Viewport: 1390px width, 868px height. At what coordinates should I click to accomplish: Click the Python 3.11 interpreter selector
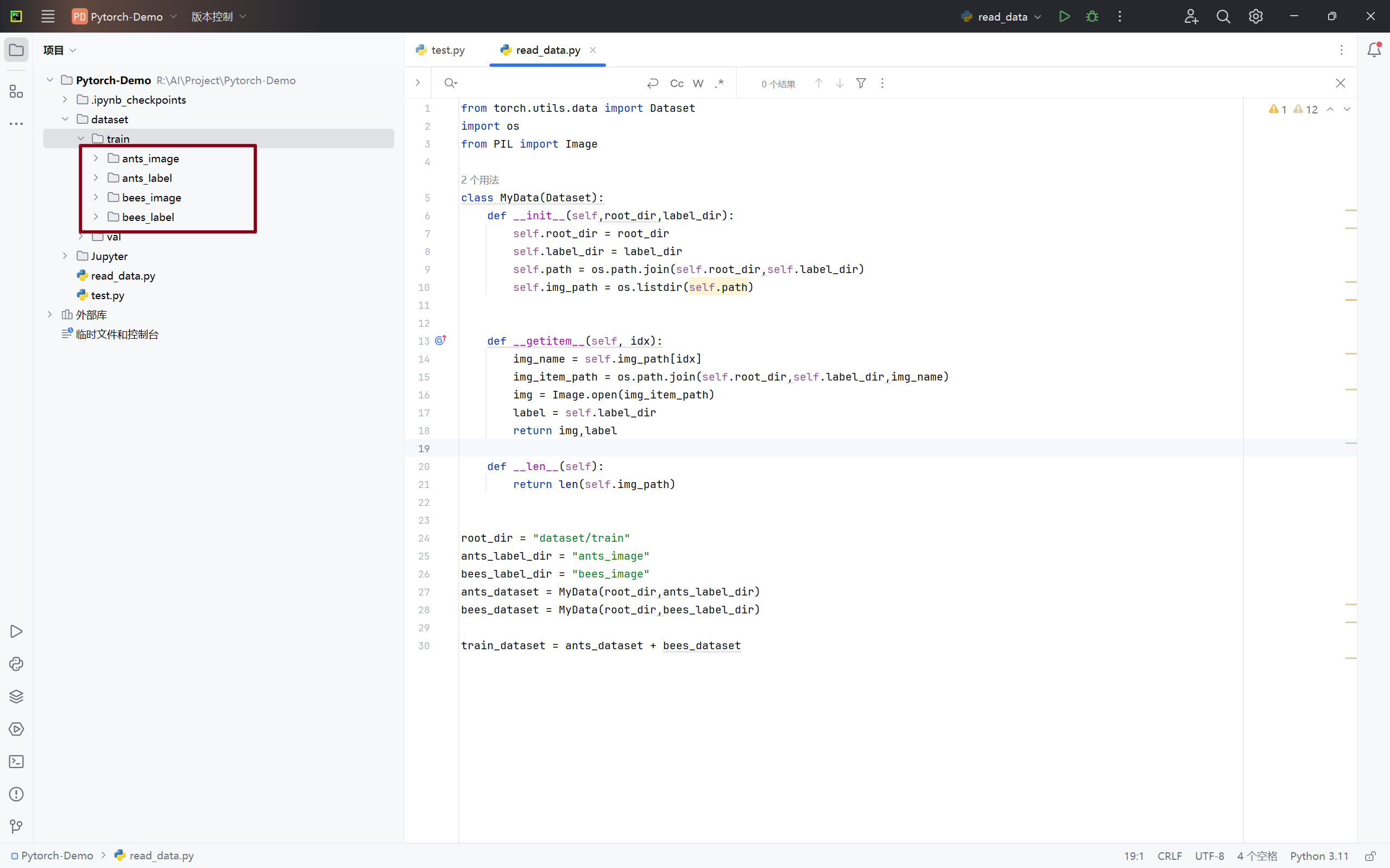(x=1319, y=856)
